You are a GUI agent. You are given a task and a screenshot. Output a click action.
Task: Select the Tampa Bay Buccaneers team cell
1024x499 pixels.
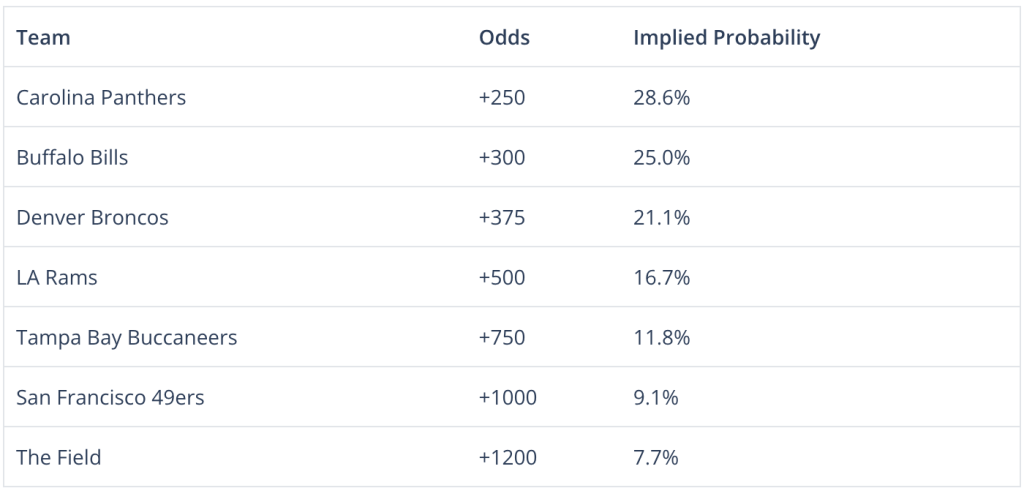(127, 338)
